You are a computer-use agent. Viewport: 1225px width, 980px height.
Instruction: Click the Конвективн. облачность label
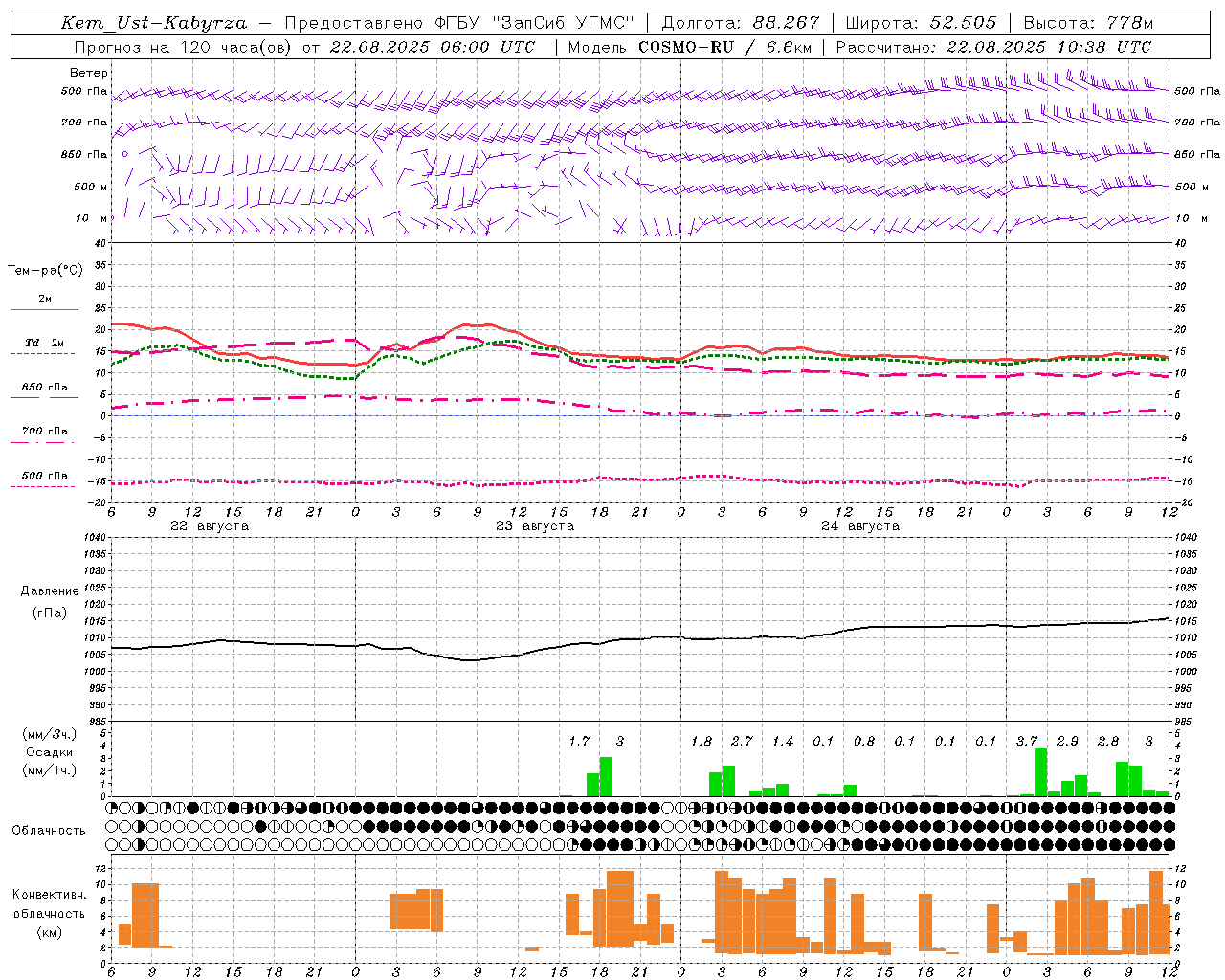(x=49, y=904)
